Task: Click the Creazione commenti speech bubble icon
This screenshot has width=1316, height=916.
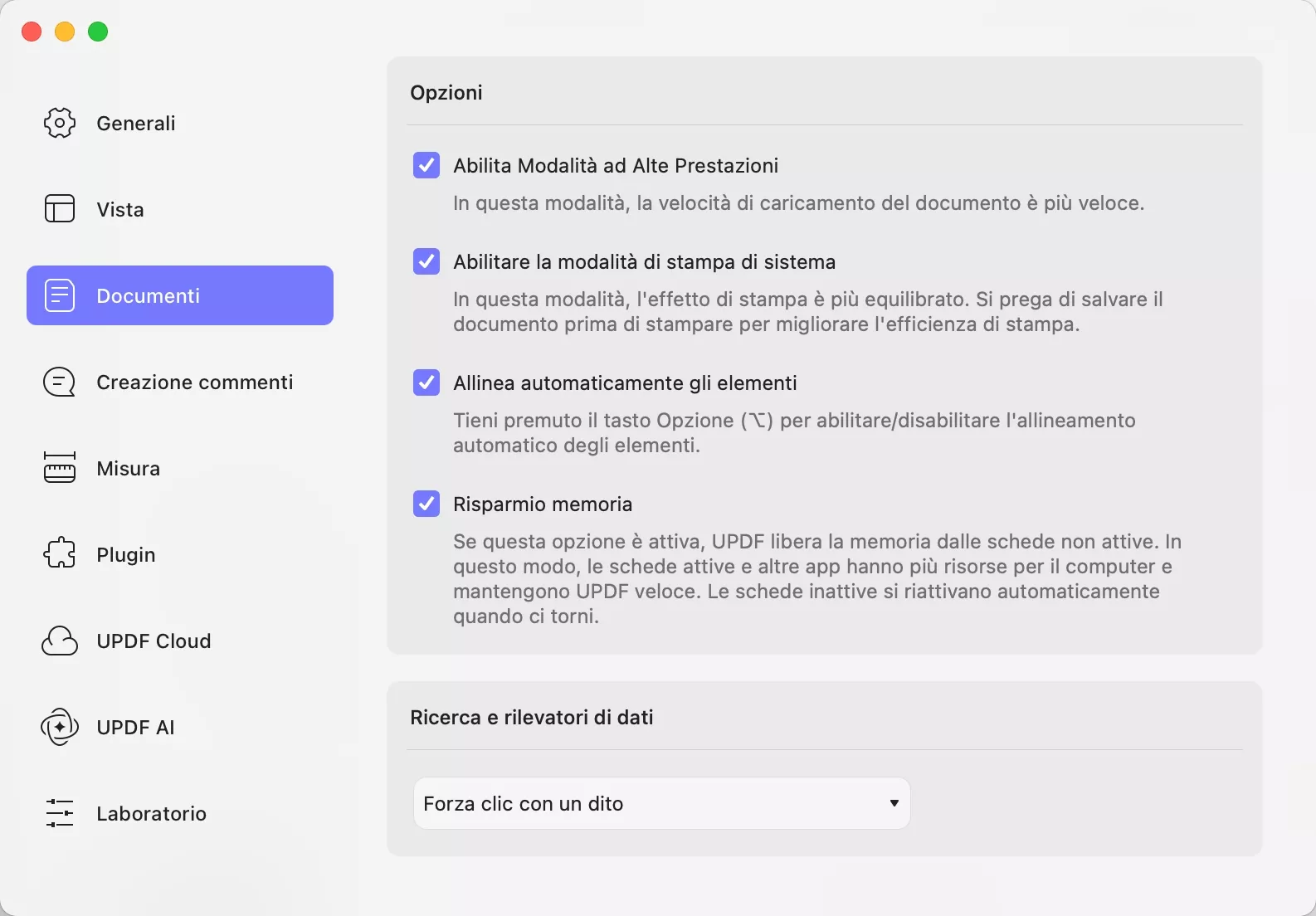Action: 58,382
